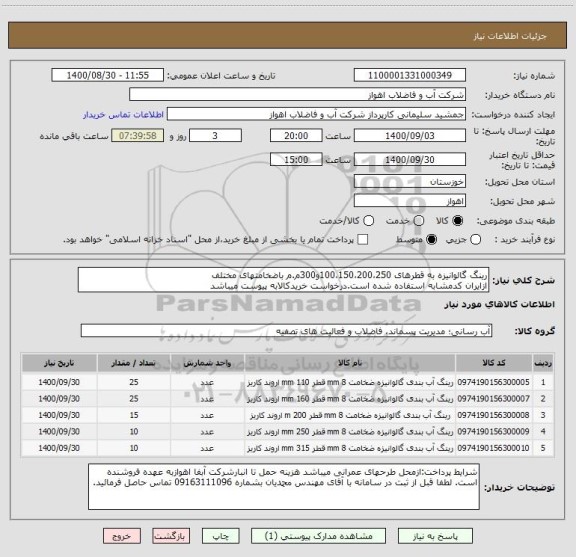Click product code 0974190156300009
The height and width of the screenshot is (557, 576).
point(494,431)
